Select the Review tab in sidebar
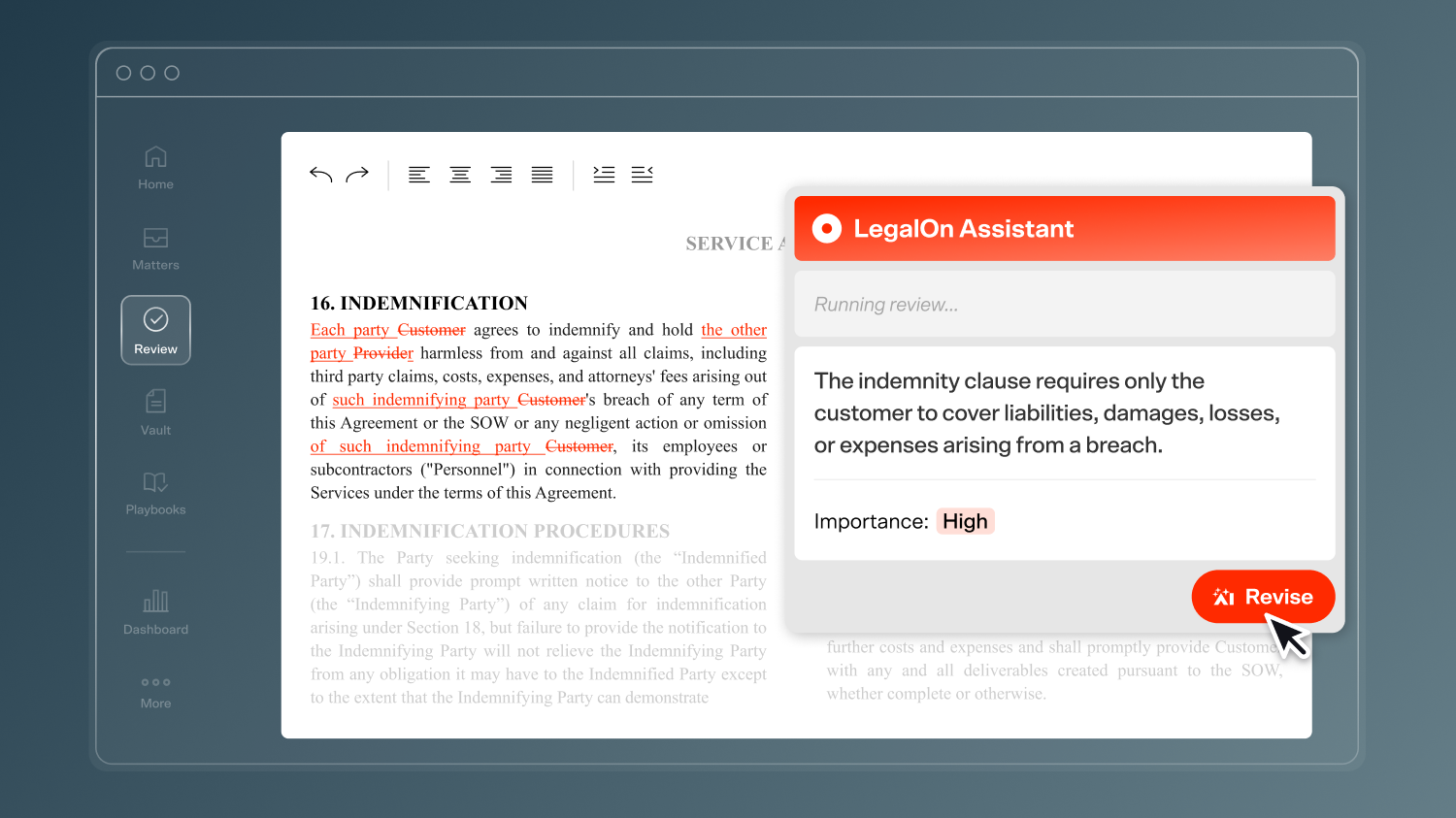The image size is (1456, 818). pos(155,330)
